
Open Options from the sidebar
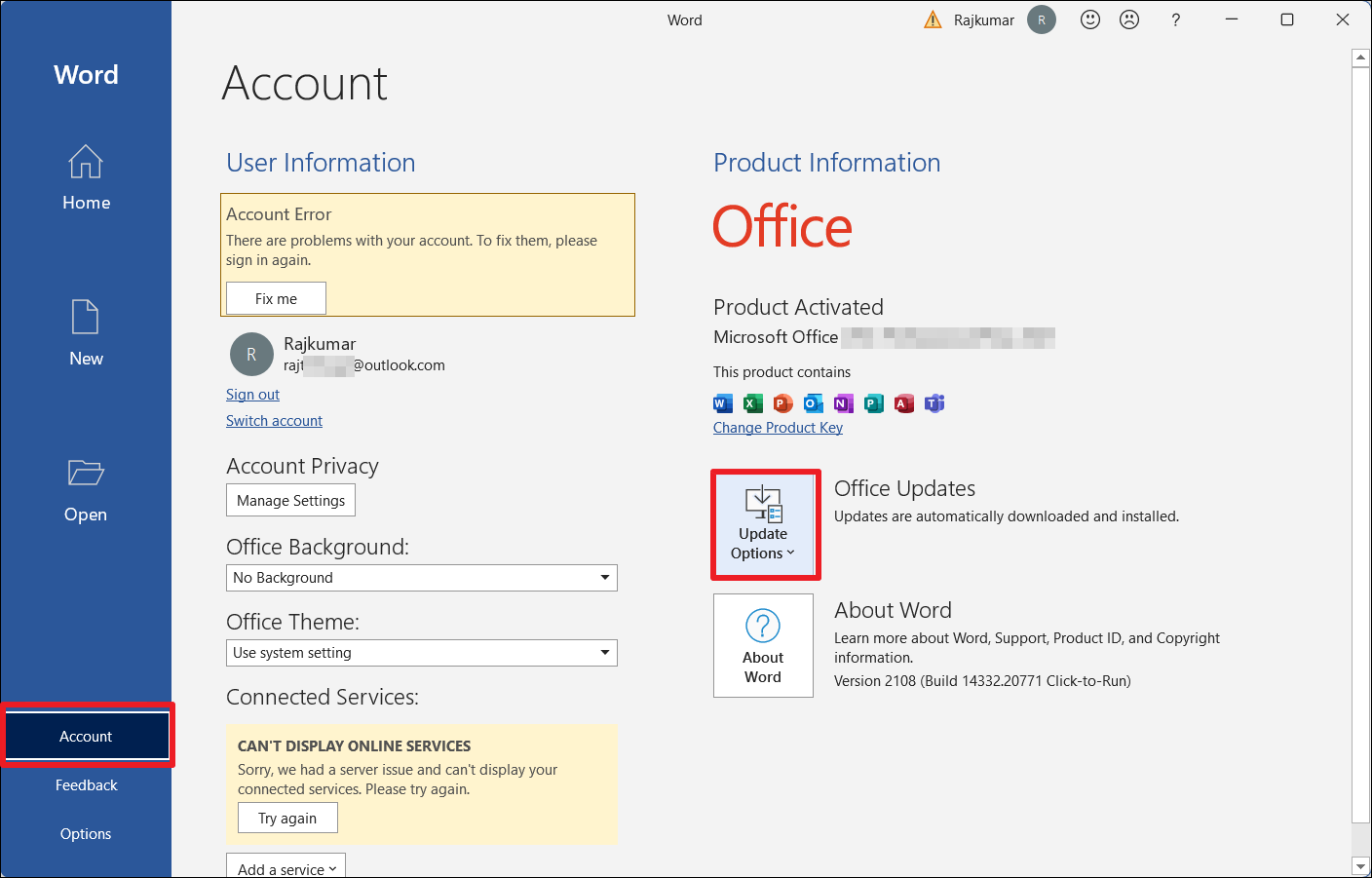[x=86, y=834]
